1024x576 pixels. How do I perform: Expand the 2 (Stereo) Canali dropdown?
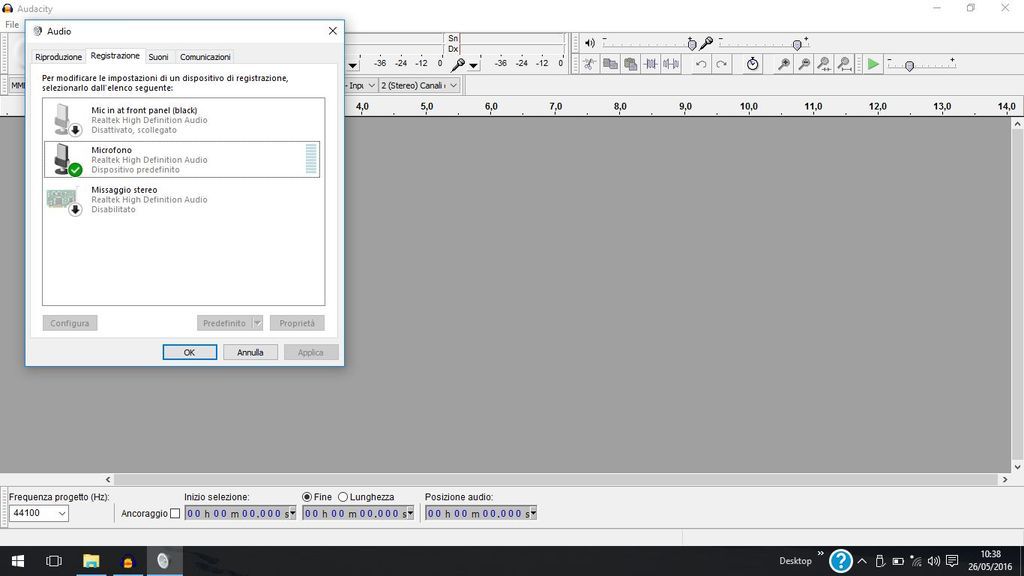tap(453, 86)
